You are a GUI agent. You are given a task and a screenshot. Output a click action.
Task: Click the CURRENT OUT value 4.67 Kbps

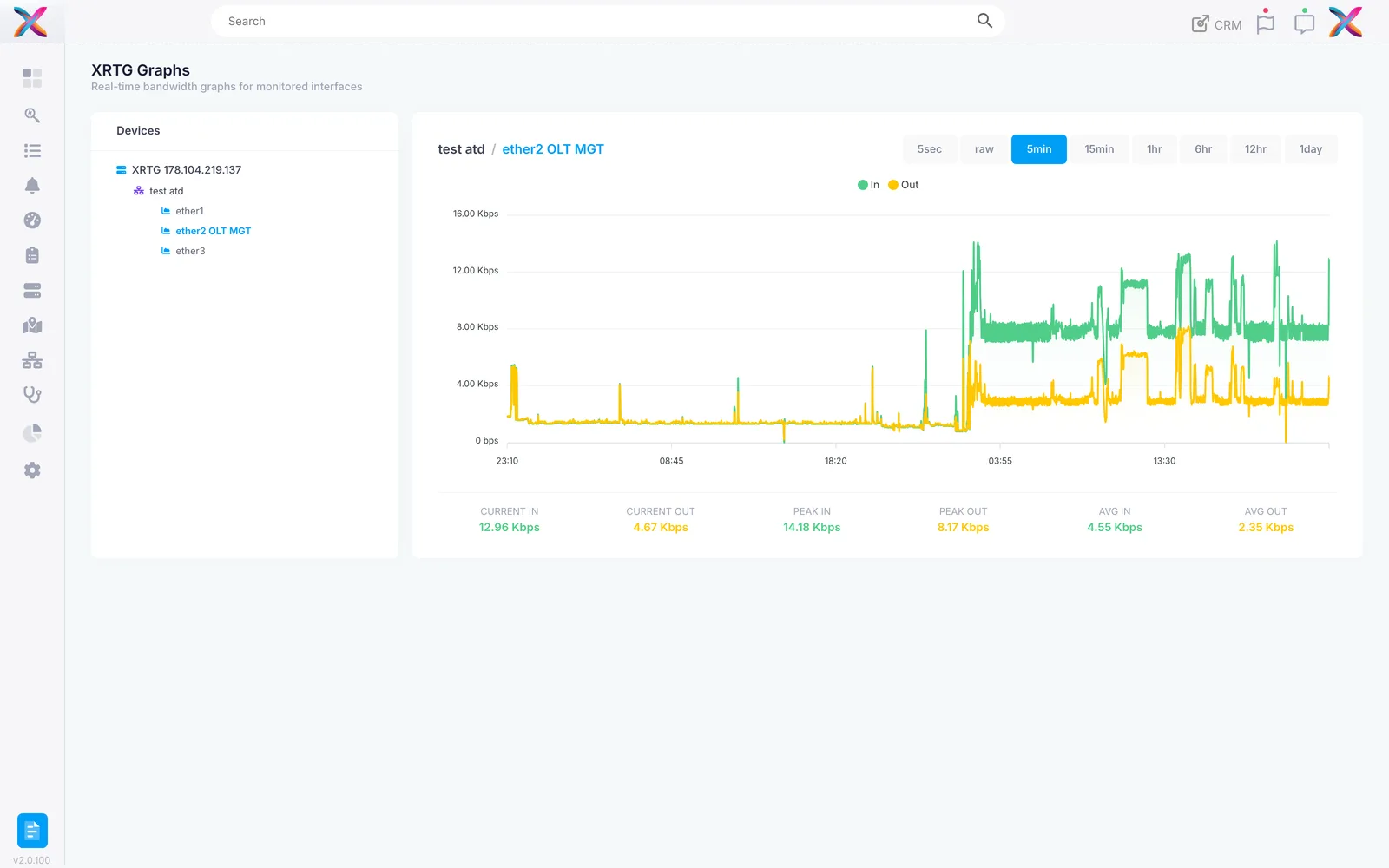coord(661,528)
